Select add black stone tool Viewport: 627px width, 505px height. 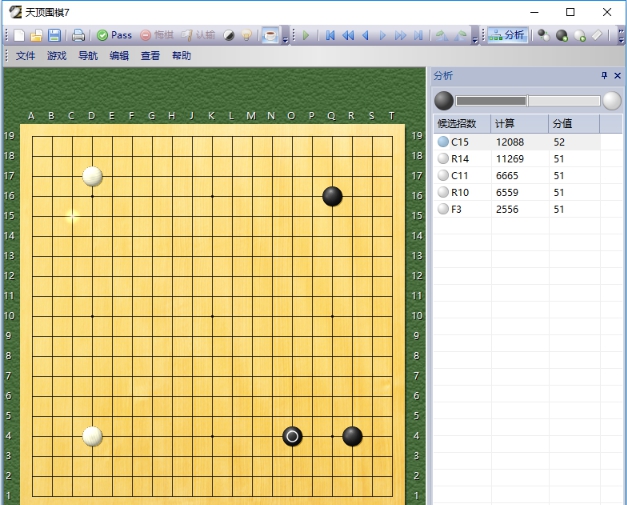tap(562, 36)
